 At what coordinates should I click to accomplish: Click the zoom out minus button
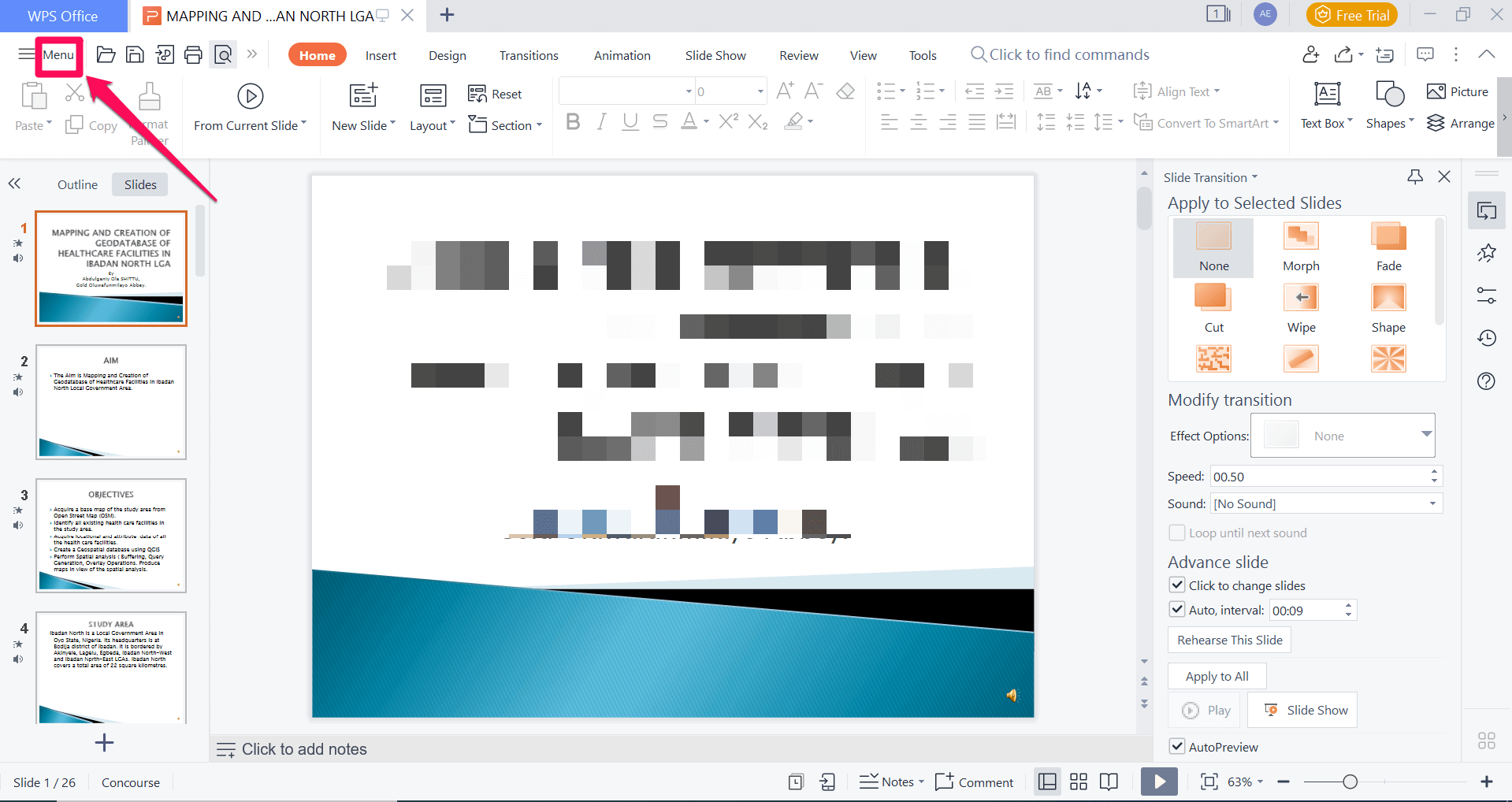pyautogui.click(x=1284, y=782)
